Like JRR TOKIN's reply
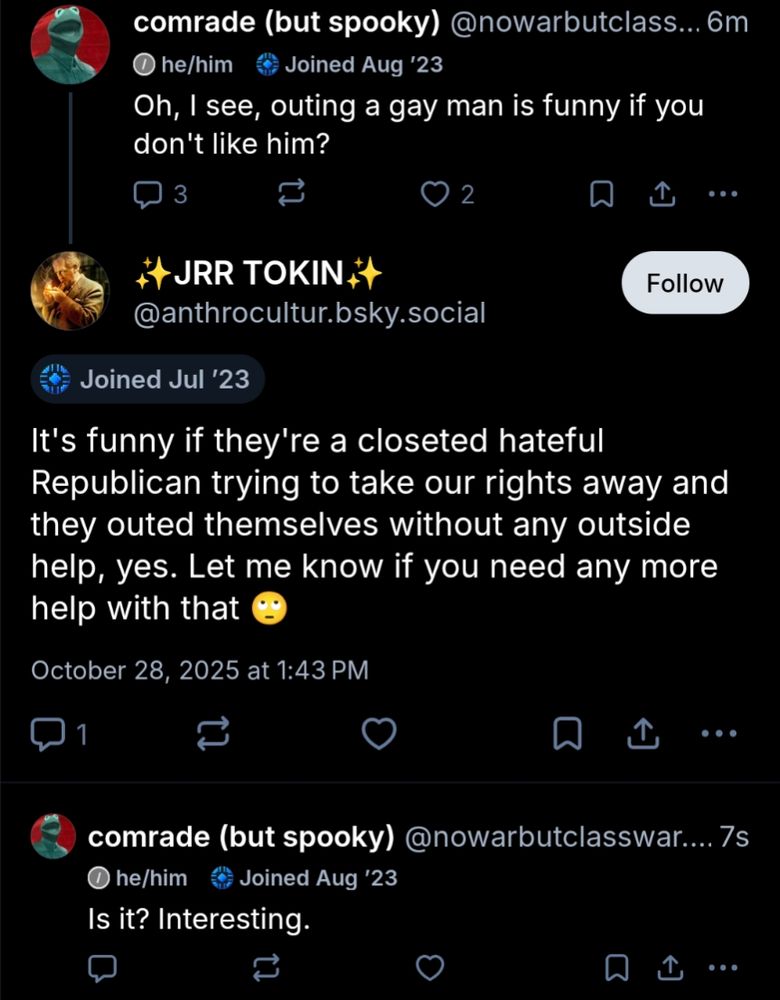The height and width of the screenshot is (1000, 780). (378, 733)
